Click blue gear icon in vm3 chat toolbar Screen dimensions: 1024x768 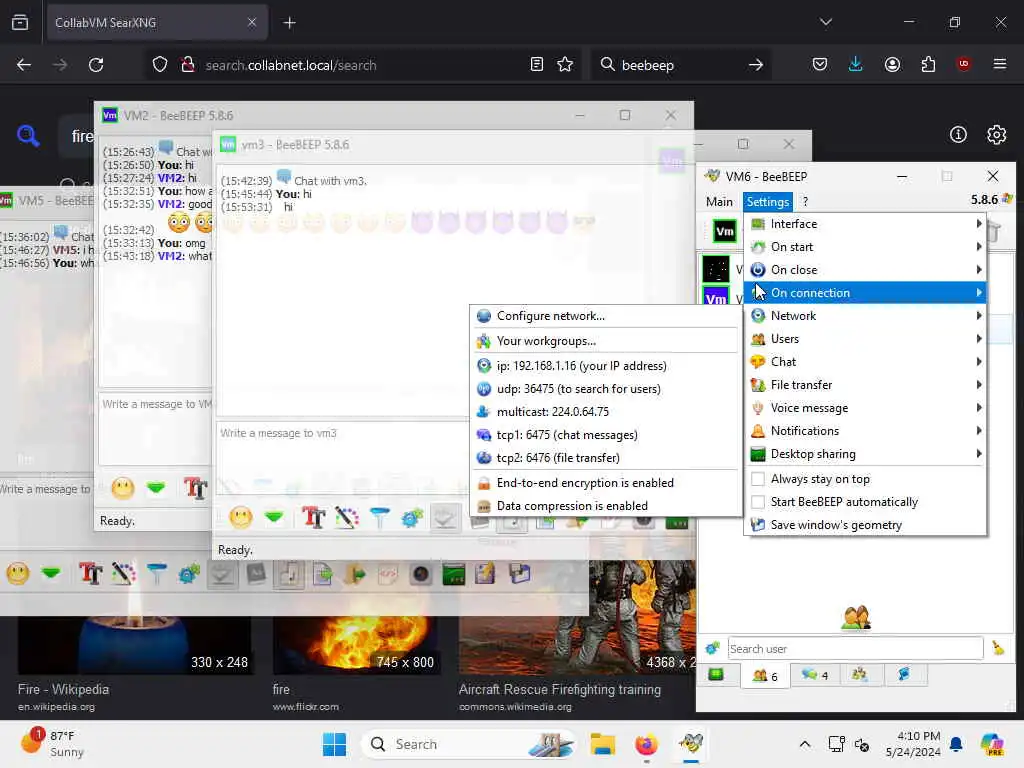pyautogui.click(x=412, y=518)
